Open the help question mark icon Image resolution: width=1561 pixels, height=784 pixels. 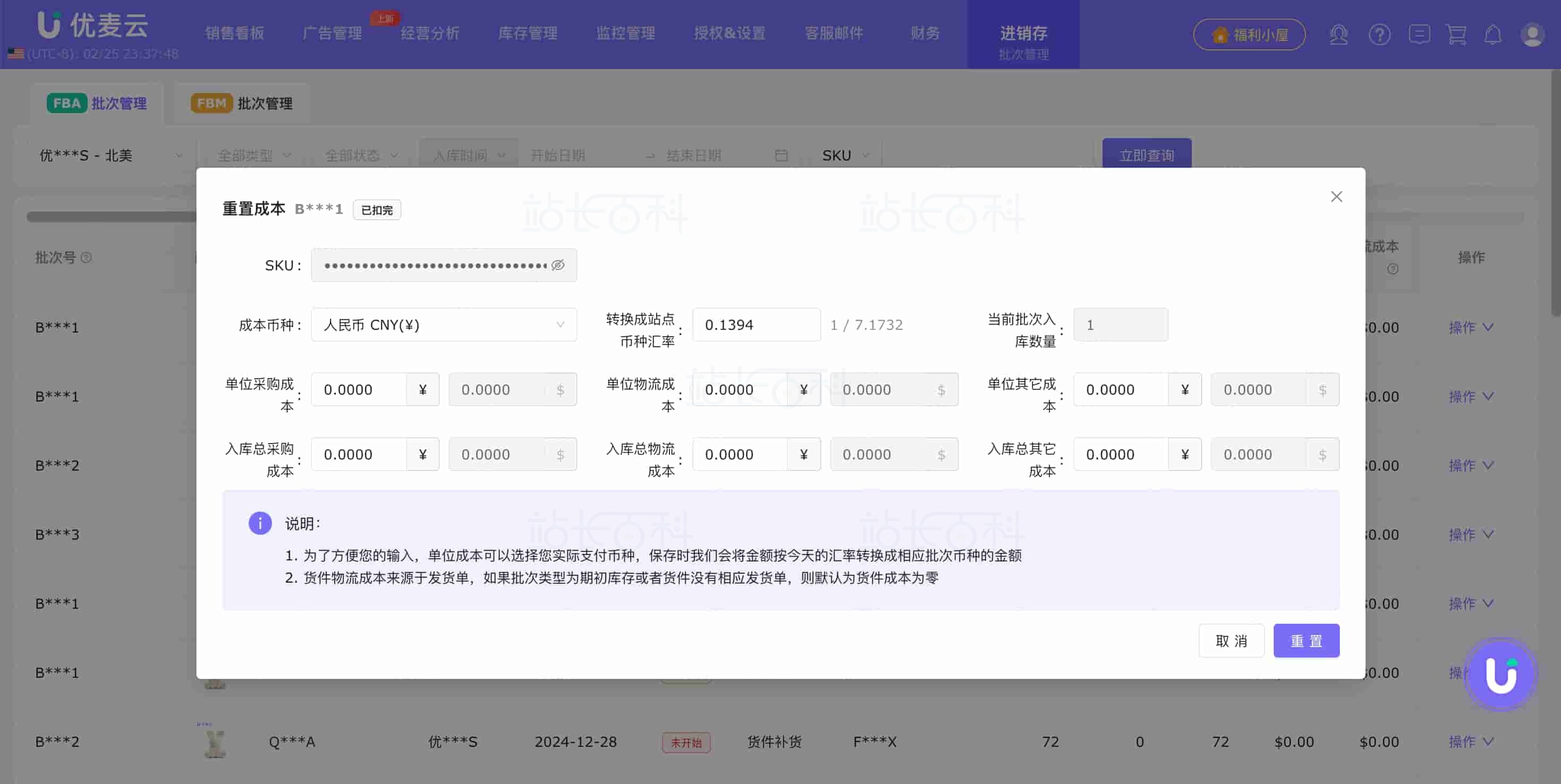click(x=1379, y=34)
